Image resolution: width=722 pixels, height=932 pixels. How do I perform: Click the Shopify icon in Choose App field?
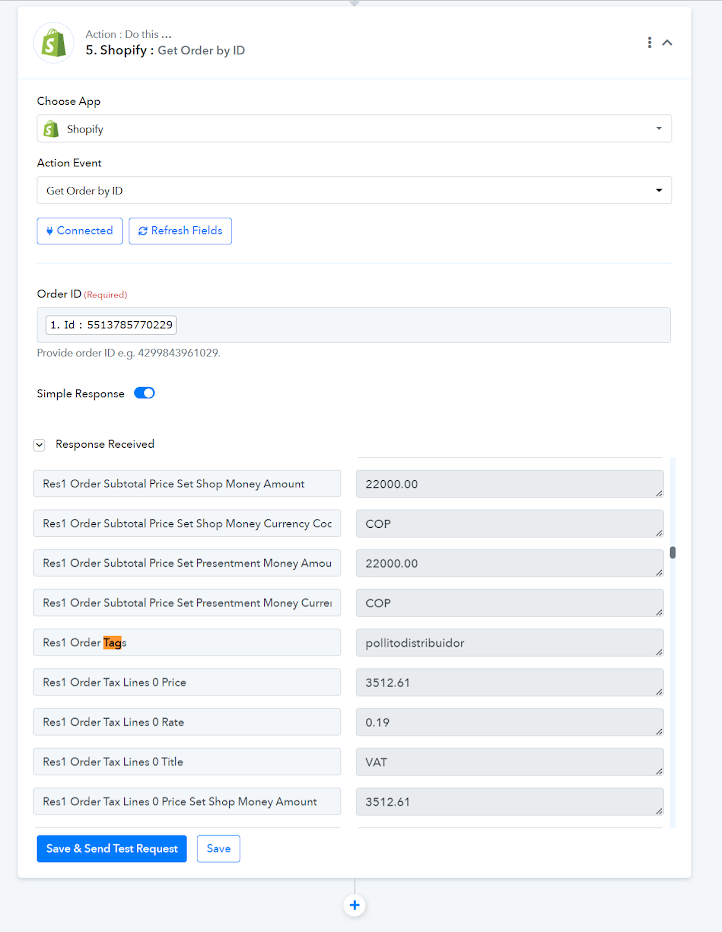52,128
